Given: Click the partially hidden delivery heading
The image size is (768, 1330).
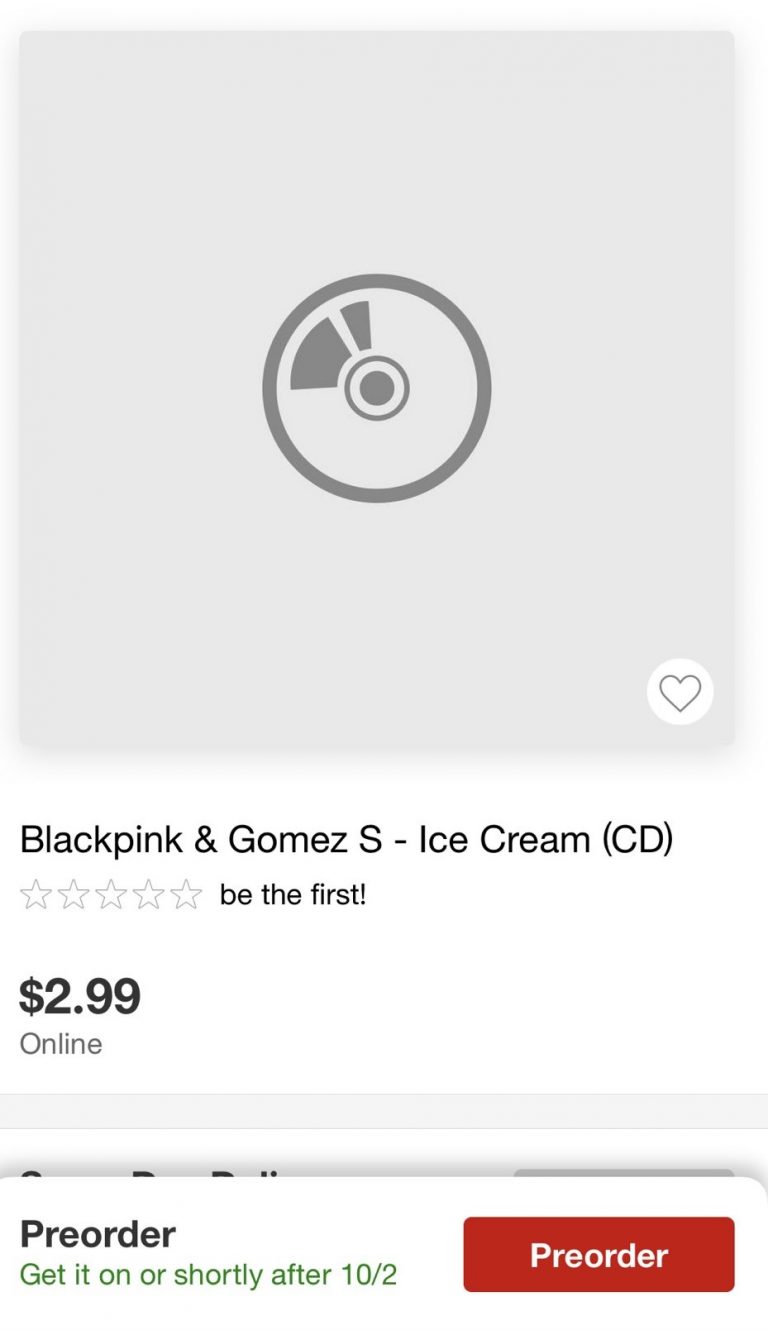Looking at the screenshot, I should coord(150,1172).
